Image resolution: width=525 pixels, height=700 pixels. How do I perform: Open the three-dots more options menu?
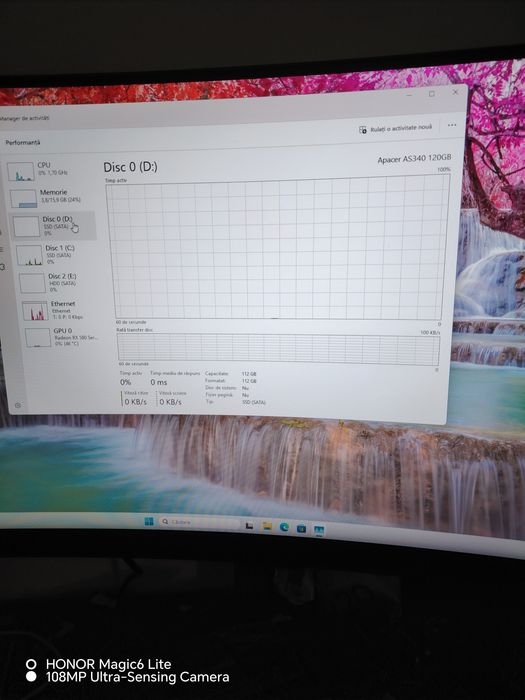click(x=452, y=125)
